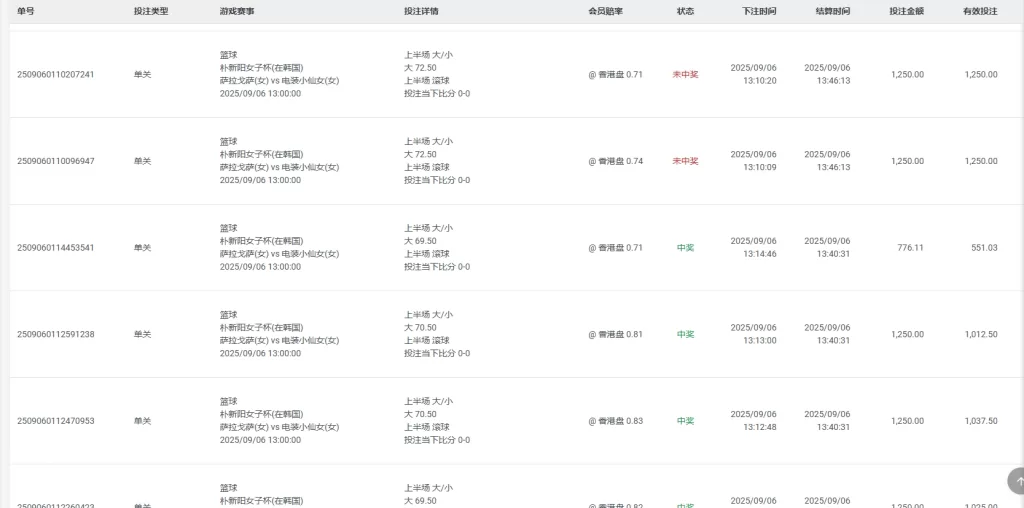Click 单关 in order 2509060110207241 row
This screenshot has height=508, width=1024.
click(x=142, y=74)
